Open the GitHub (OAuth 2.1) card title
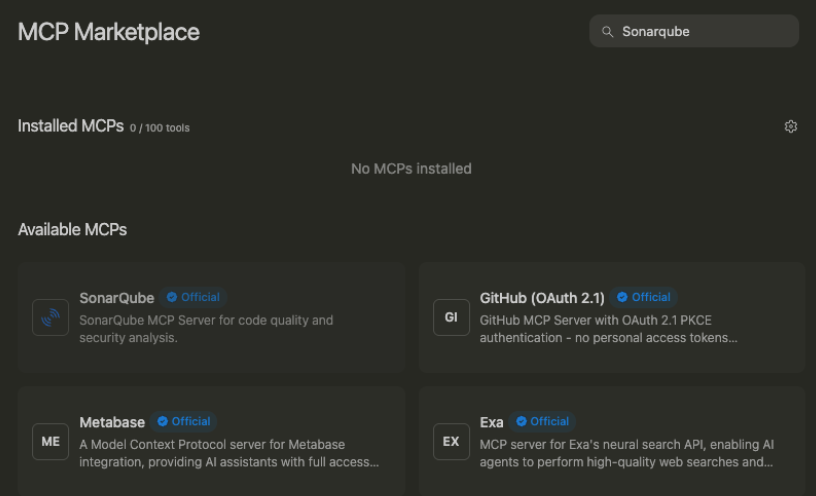This screenshot has width=816, height=496. pos(542,298)
